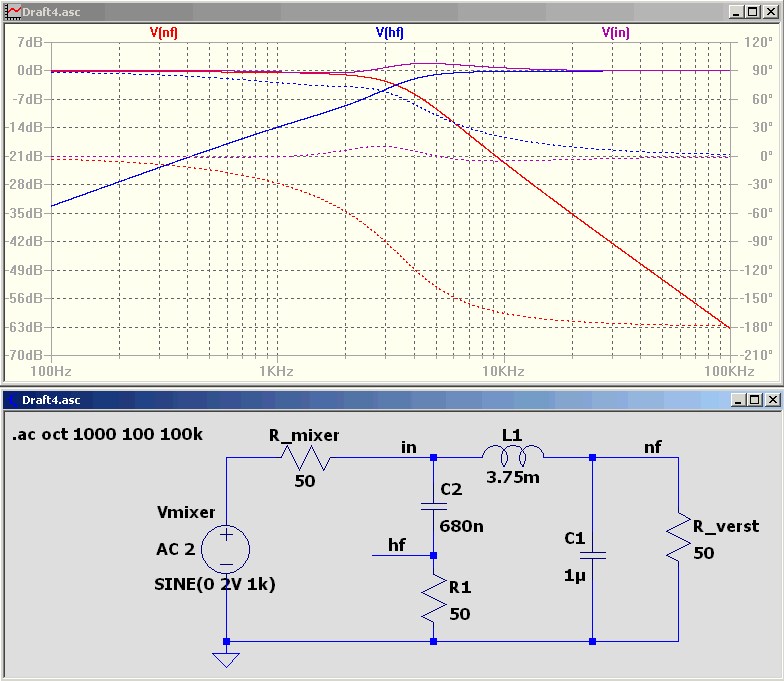Click the hf net label
Viewport: 784px width, 681px height.
(x=396, y=544)
